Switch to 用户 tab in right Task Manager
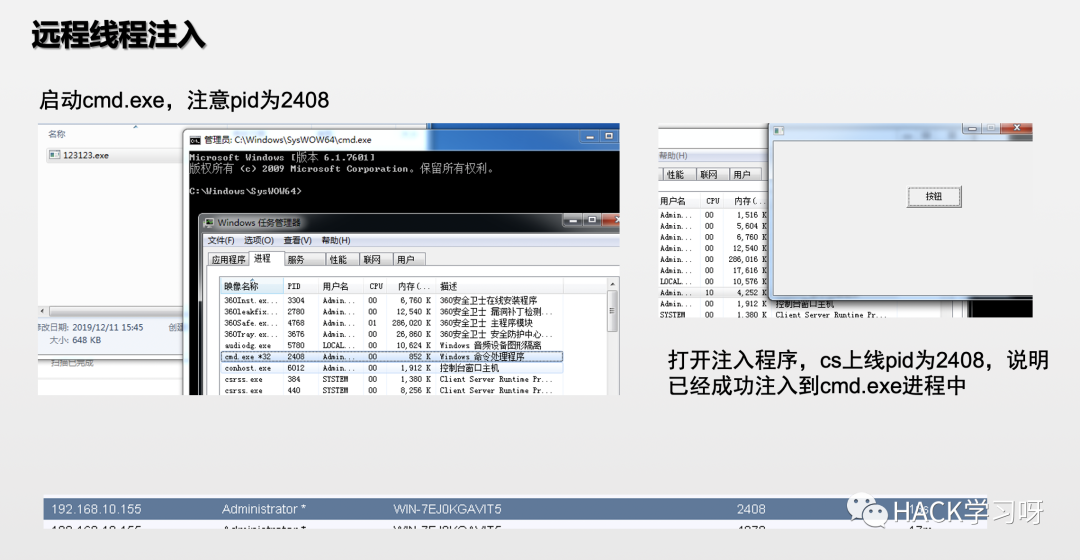Image resolution: width=1080 pixels, height=560 pixels. point(746,175)
